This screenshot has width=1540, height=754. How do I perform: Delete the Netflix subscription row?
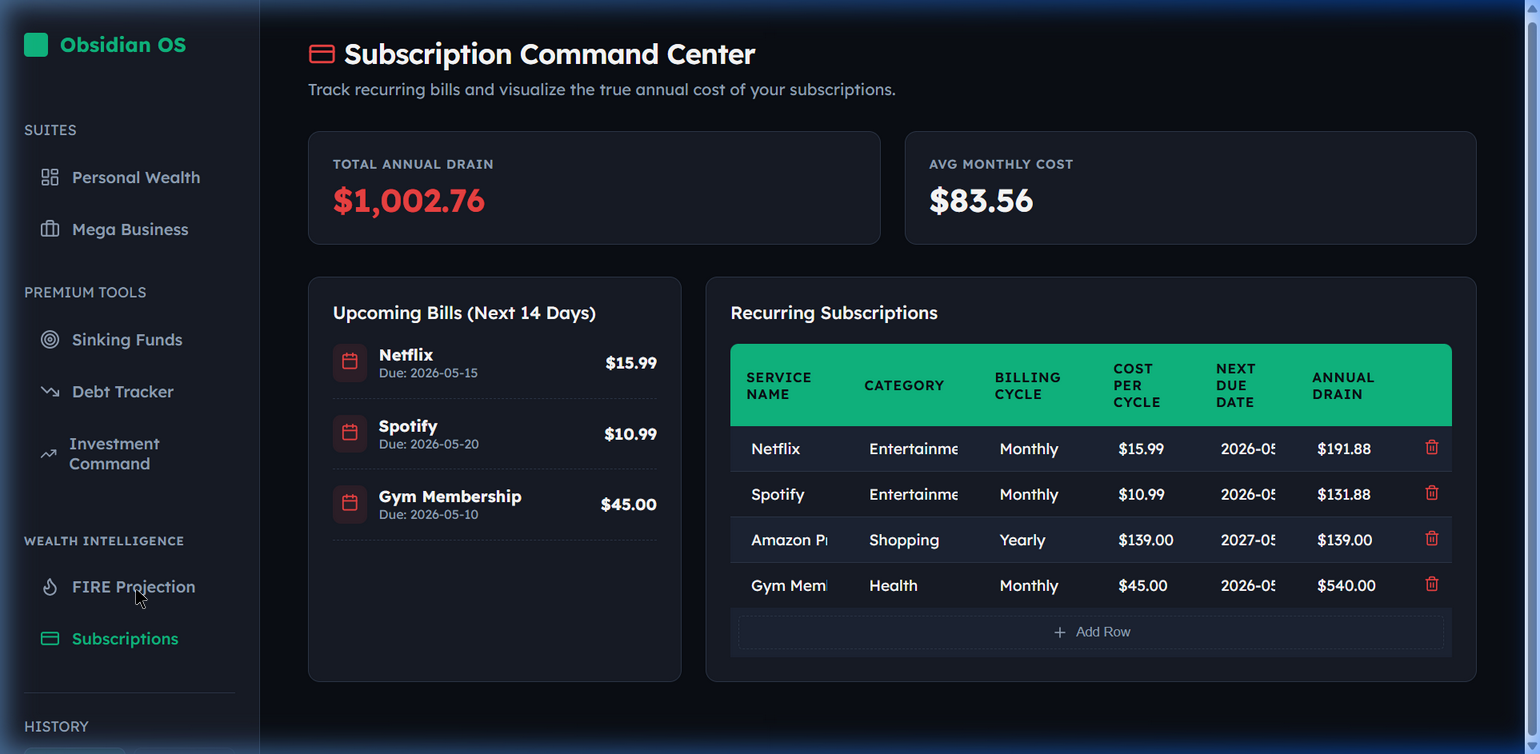(1431, 448)
